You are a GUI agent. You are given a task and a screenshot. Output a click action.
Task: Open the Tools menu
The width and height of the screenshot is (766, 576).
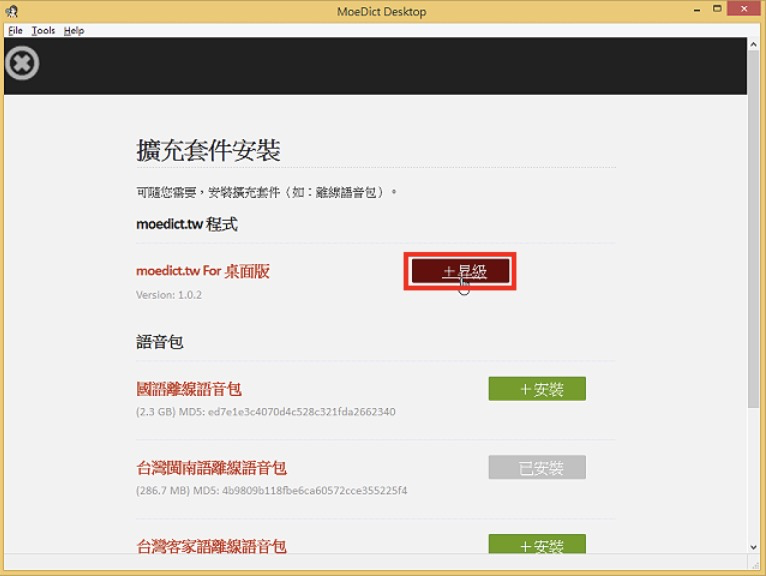tap(43, 30)
